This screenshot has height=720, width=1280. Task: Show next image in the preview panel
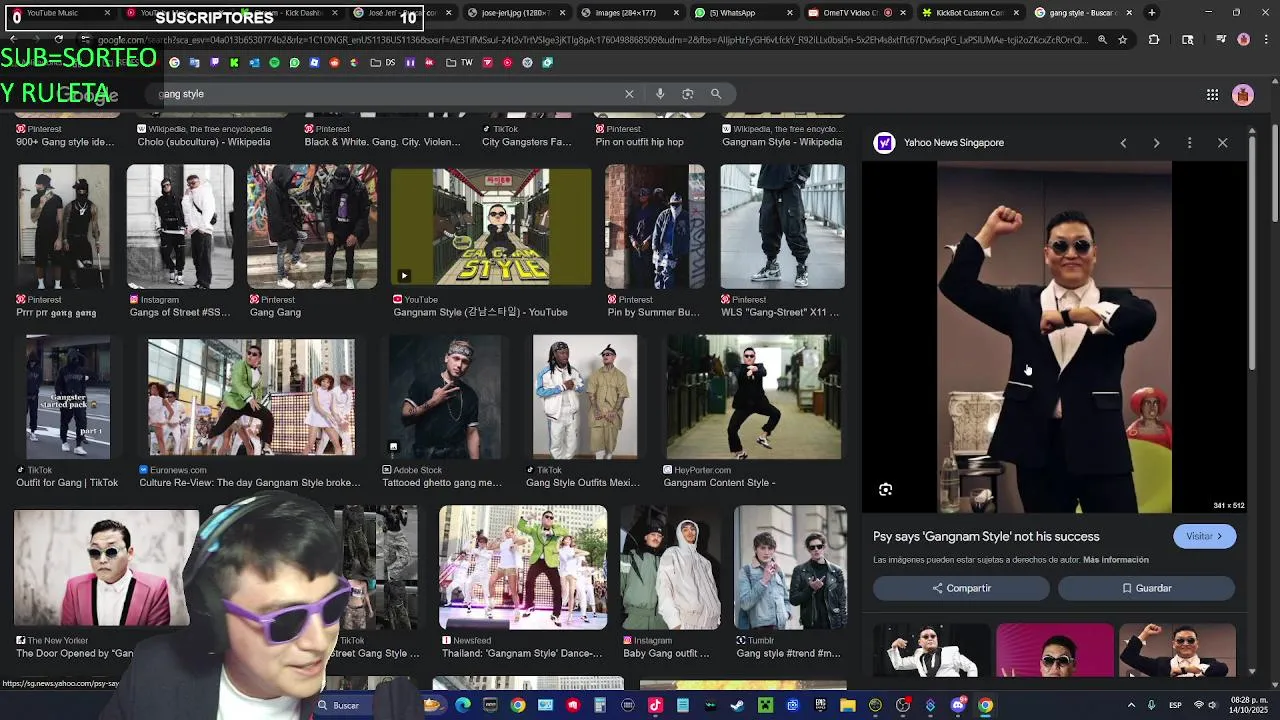[x=1156, y=143]
